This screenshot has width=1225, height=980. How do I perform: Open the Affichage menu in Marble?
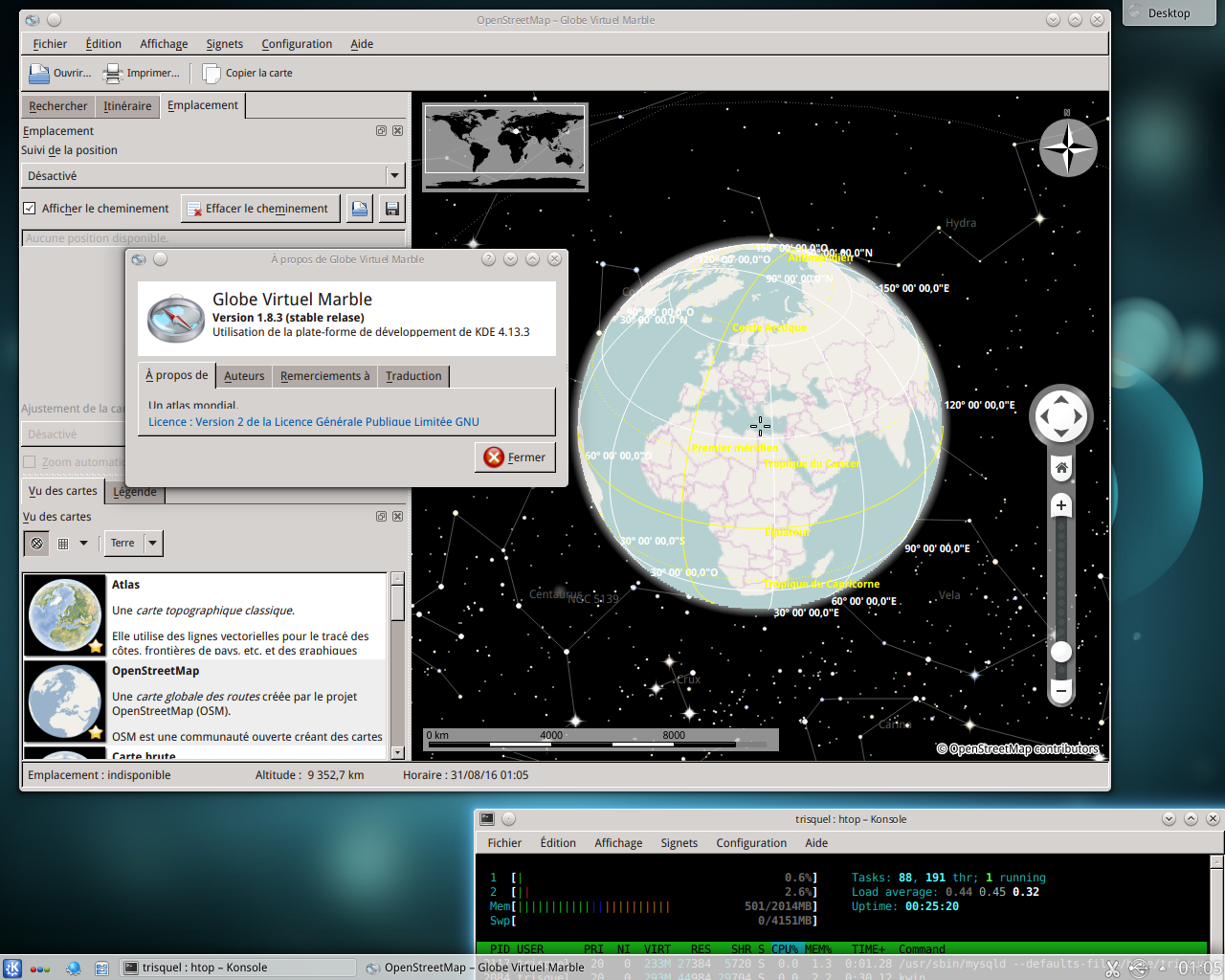point(164,44)
